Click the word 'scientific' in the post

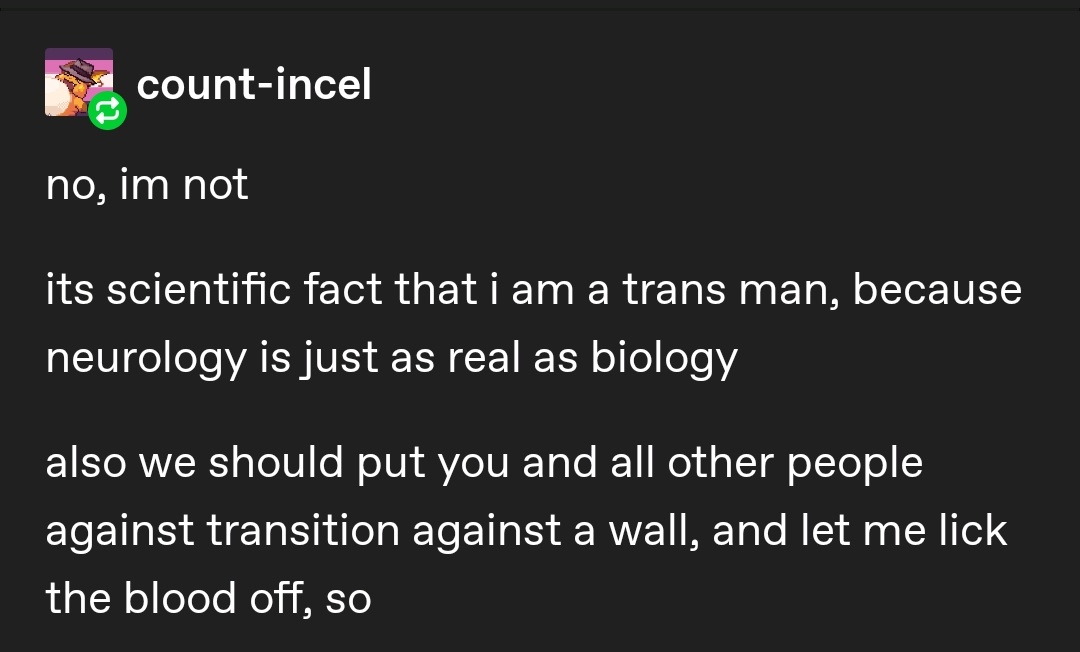pos(198,288)
